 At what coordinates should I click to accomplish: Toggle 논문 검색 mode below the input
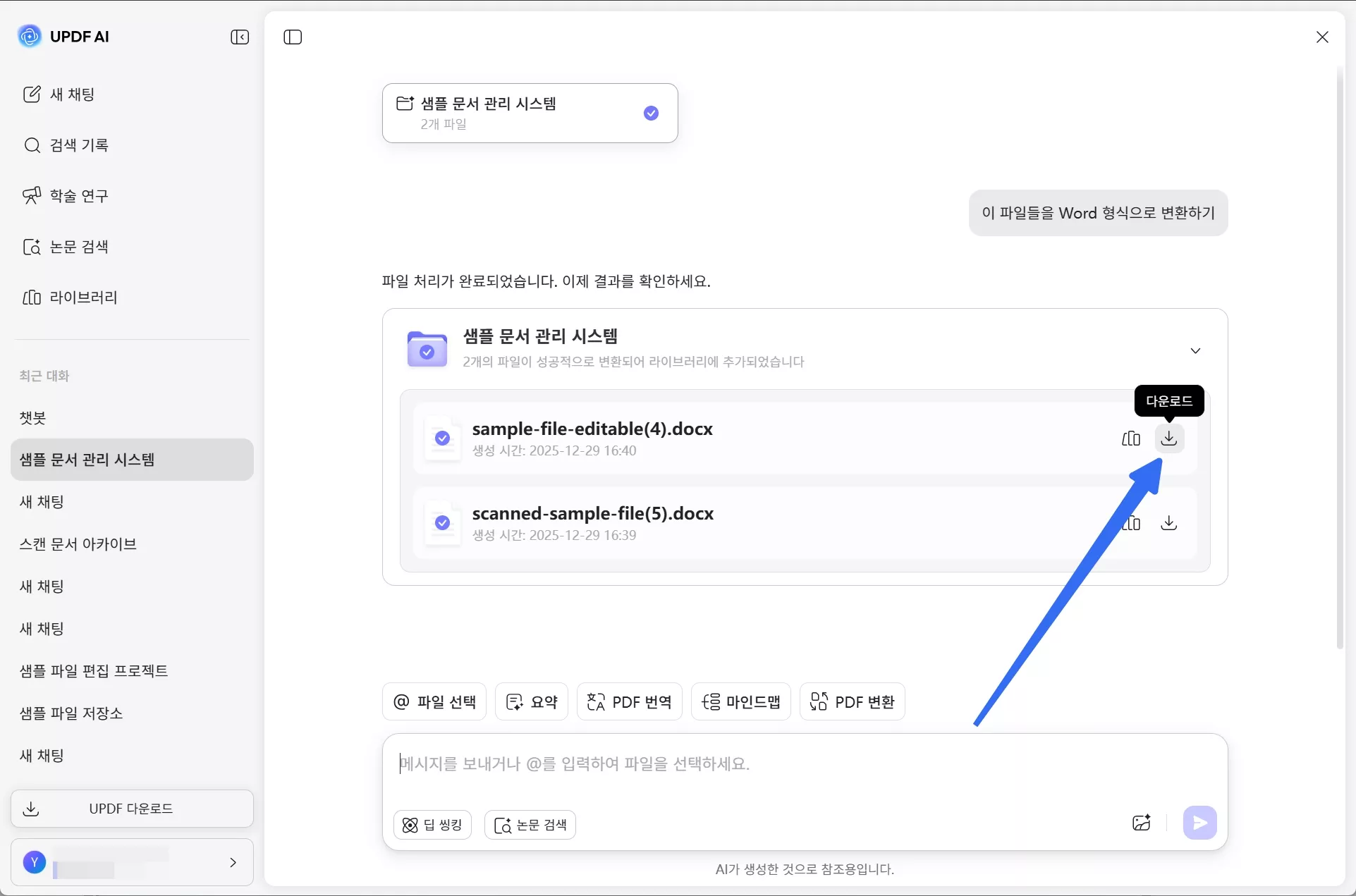point(530,824)
